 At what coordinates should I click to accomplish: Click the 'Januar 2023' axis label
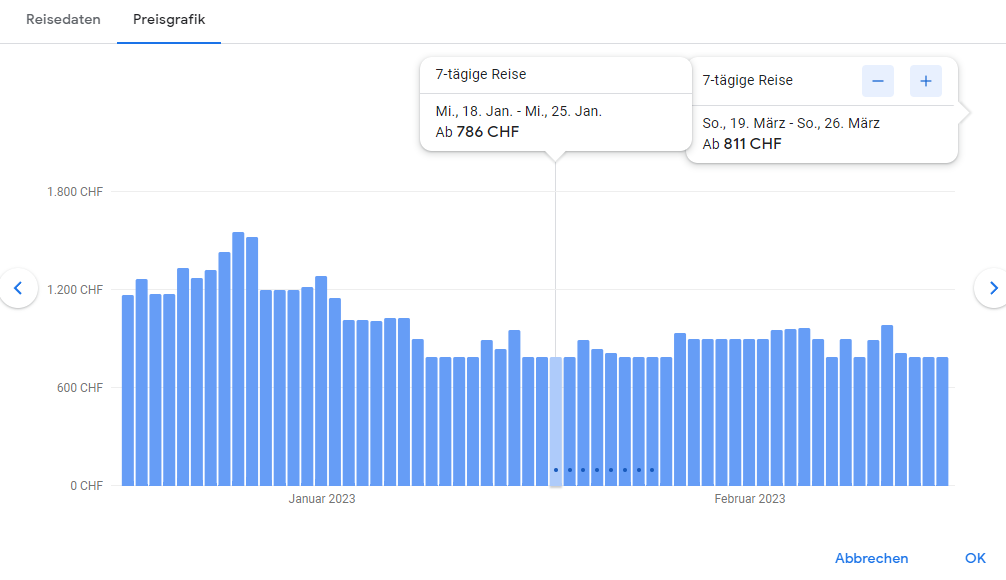pyautogui.click(x=322, y=499)
